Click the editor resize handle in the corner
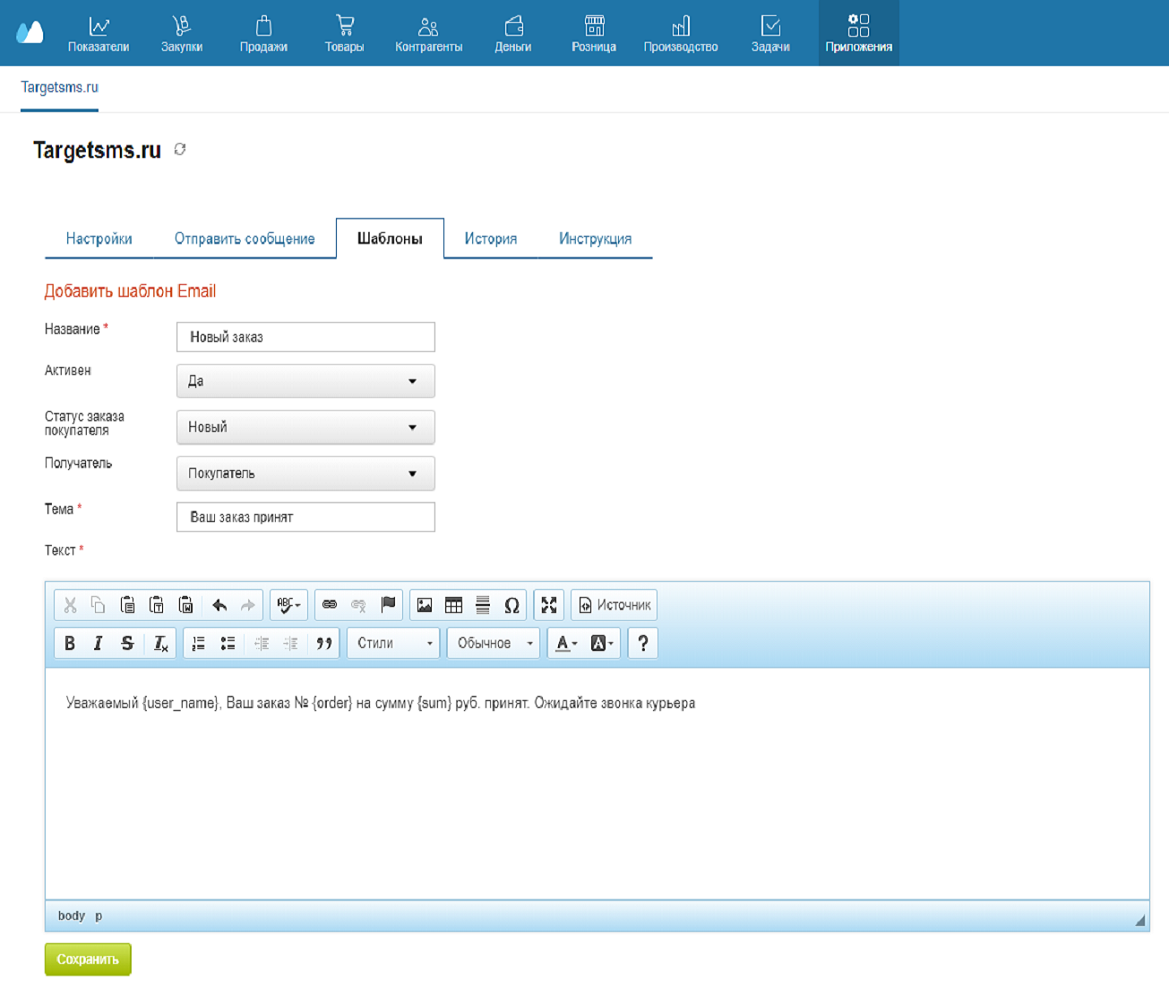 (1140, 920)
